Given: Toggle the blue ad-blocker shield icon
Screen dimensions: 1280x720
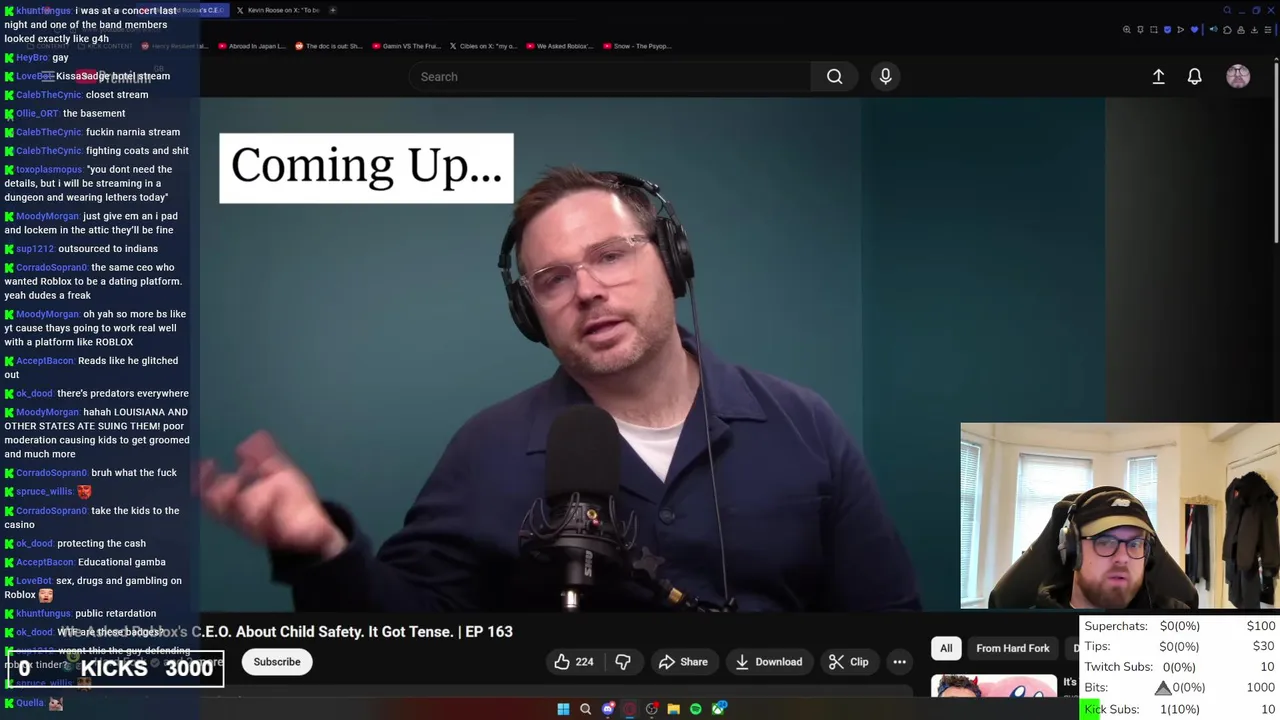Looking at the screenshot, I should tap(1167, 30).
